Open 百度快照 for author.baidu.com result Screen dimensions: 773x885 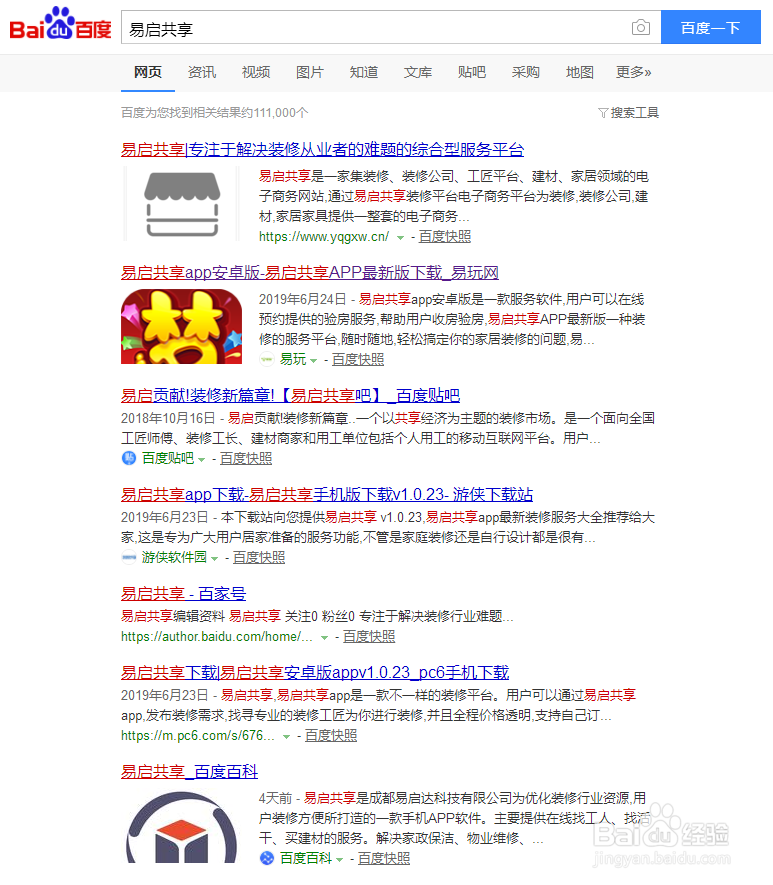coord(369,637)
